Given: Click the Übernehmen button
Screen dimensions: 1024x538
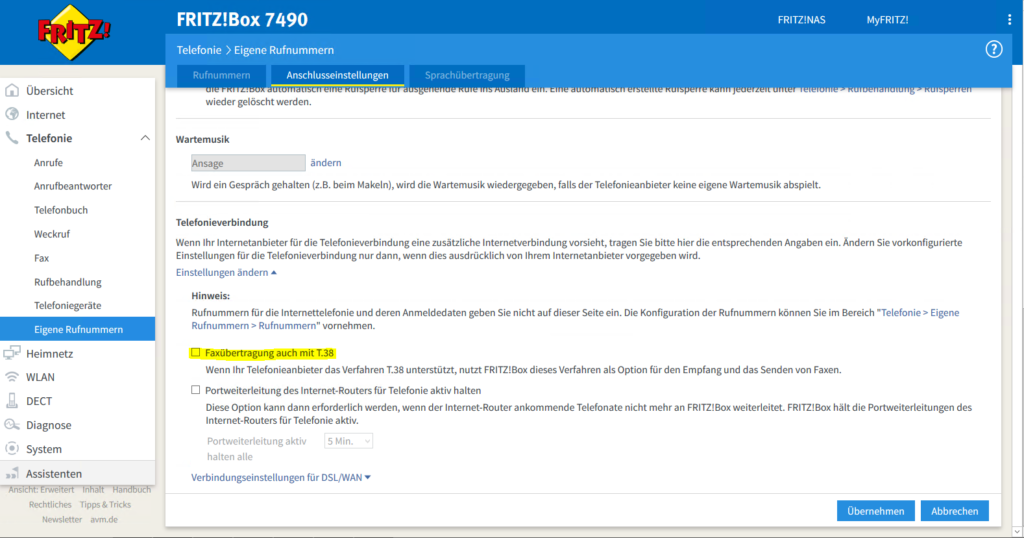Looking at the screenshot, I should (x=875, y=511).
